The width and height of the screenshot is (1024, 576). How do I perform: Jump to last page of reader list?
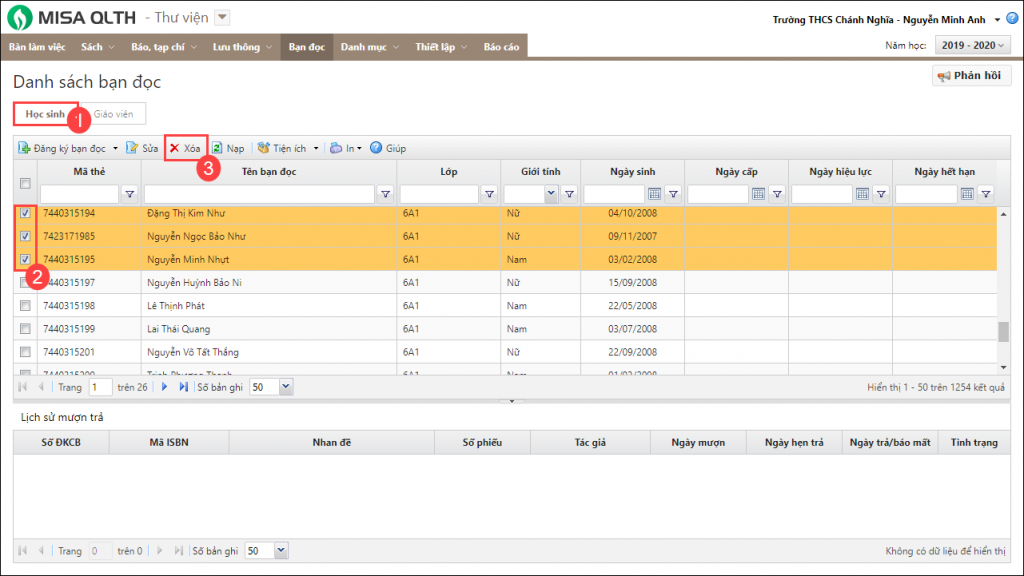coord(183,386)
